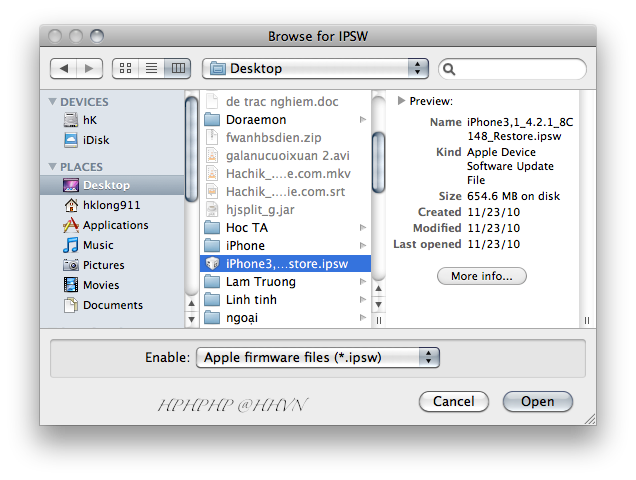Switch to icon view mode

point(125,68)
